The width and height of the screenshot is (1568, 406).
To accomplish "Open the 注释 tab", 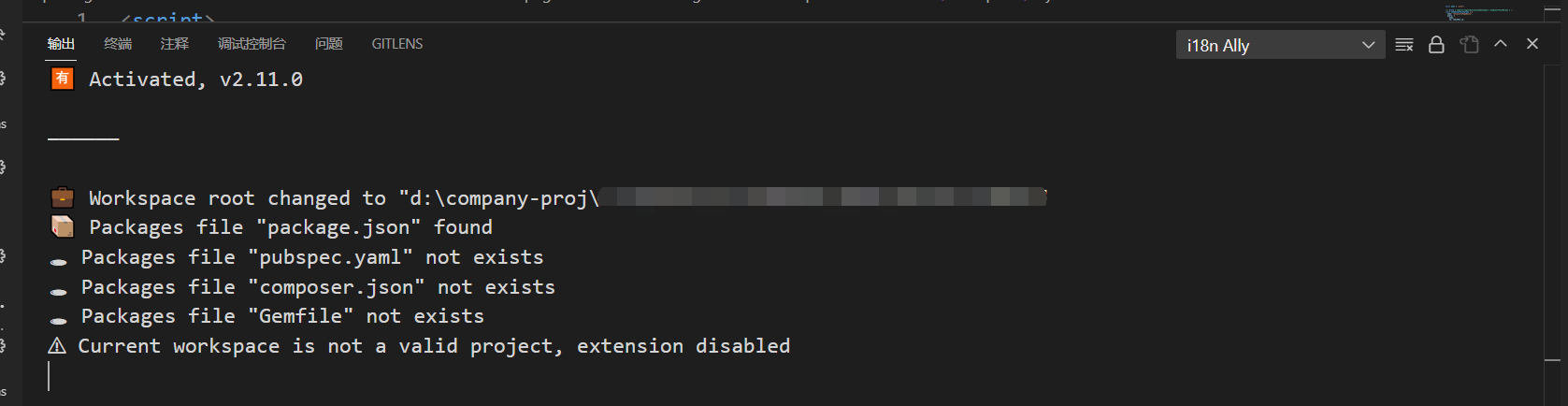I will [174, 44].
